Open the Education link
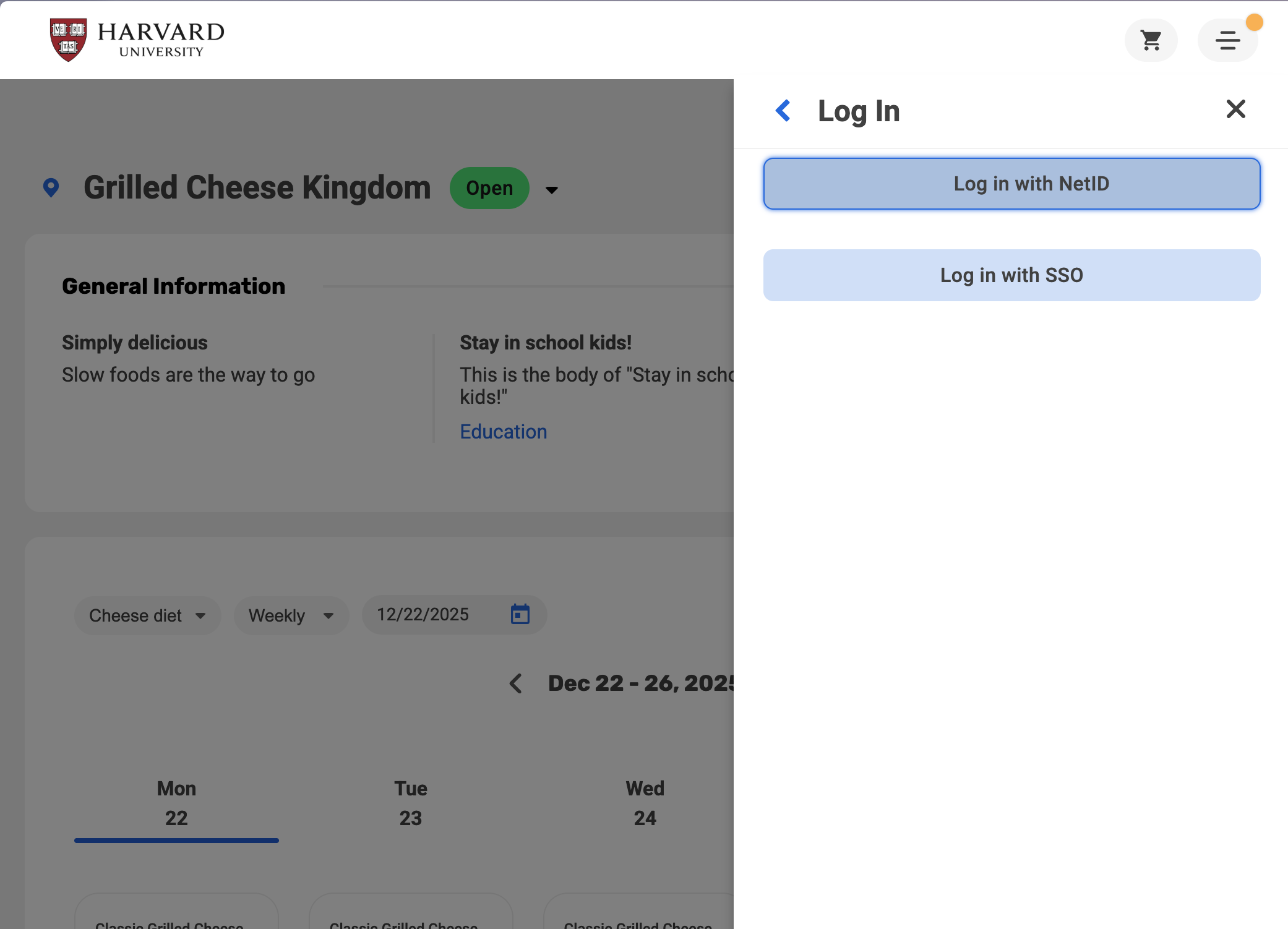 pyautogui.click(x=503, y=432)
